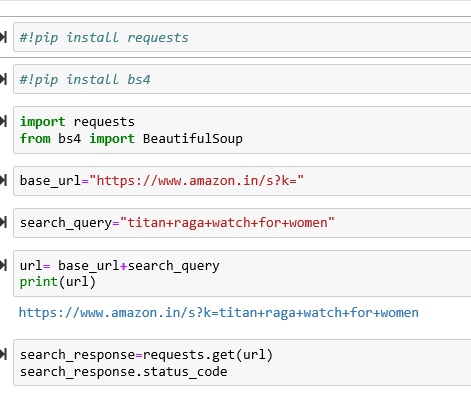Place cursor on 'import requests' line
This screenshot has height=395, width=471.
point(77,122)
